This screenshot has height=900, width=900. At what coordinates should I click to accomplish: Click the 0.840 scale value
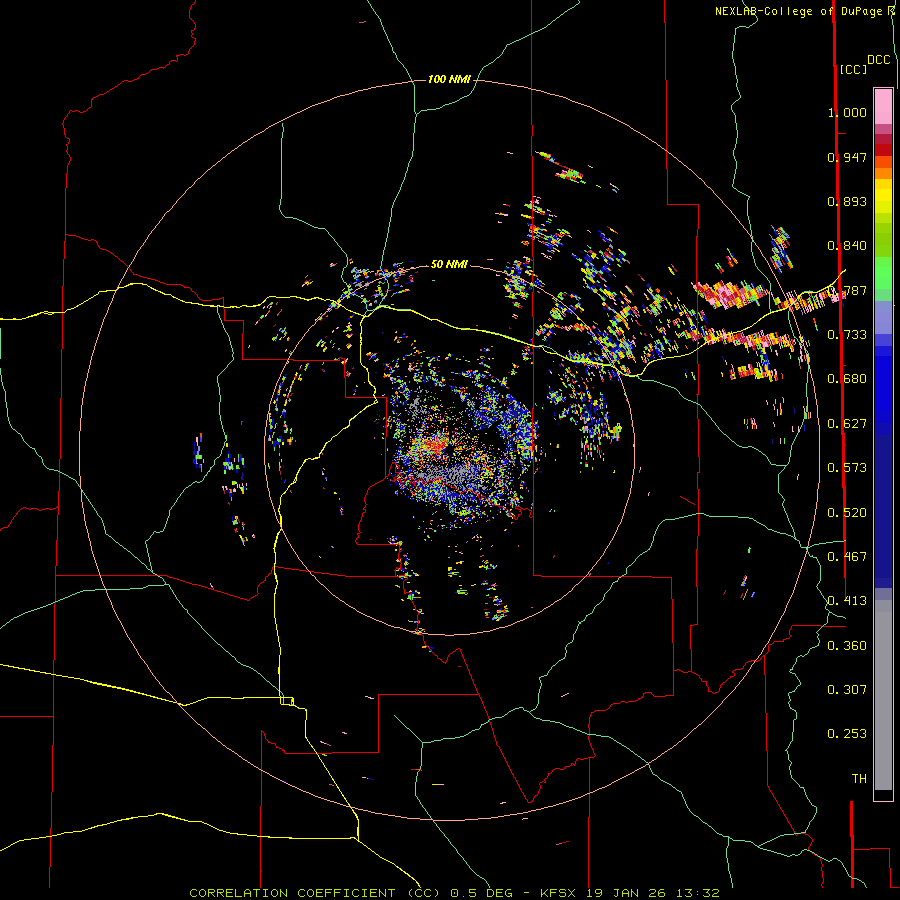point(847,246)
